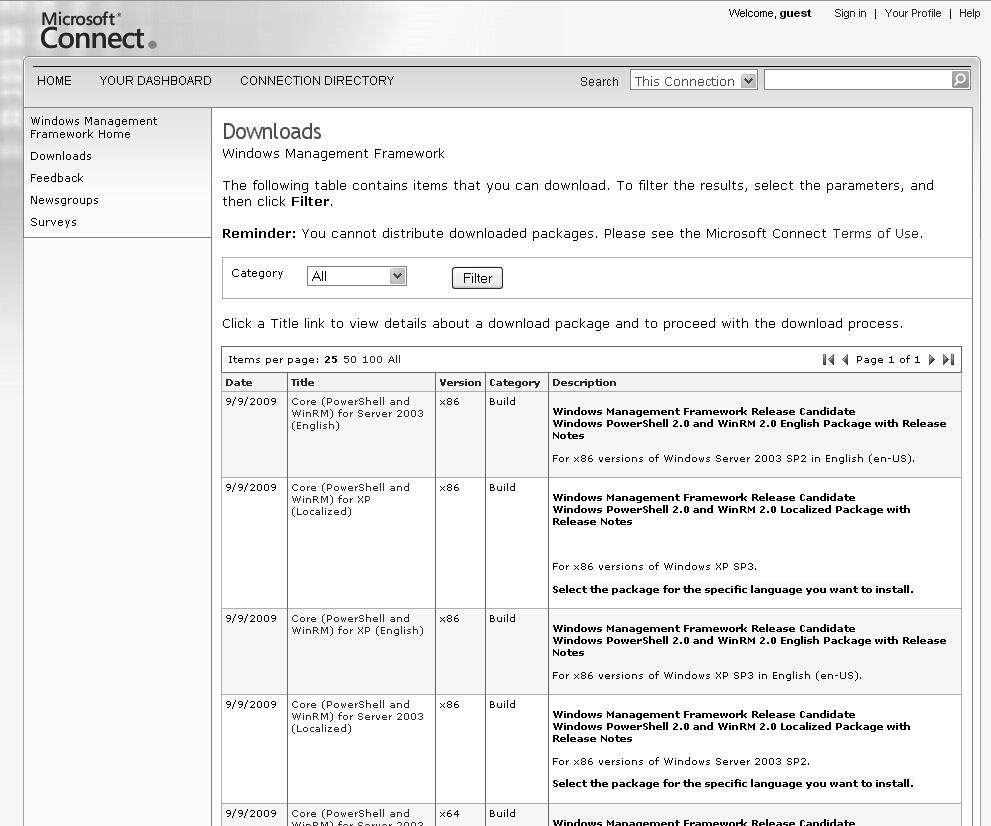Screen dimensions: 991x826
Task: Click 'Page 1 of 1' pager text
Action: [x=888, y=360]
